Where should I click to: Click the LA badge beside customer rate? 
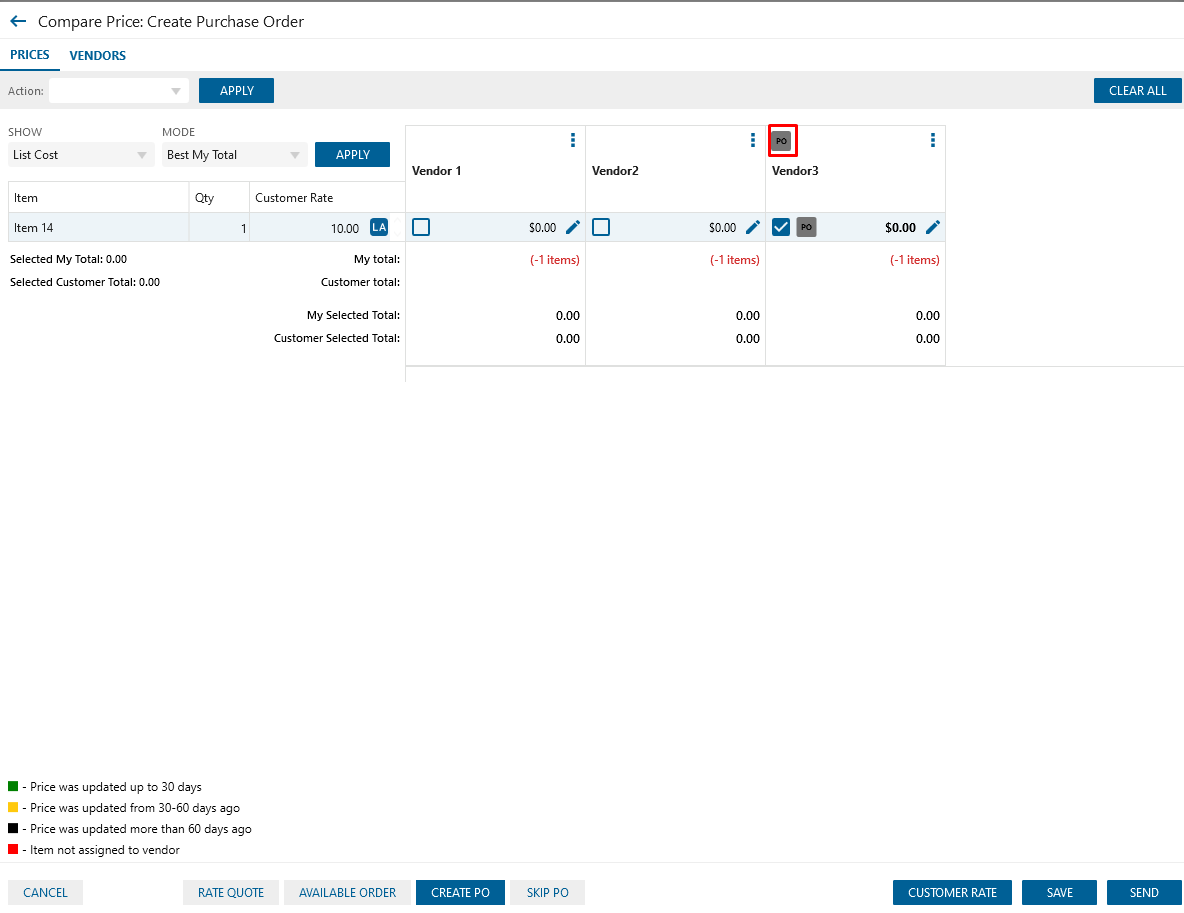379,227
